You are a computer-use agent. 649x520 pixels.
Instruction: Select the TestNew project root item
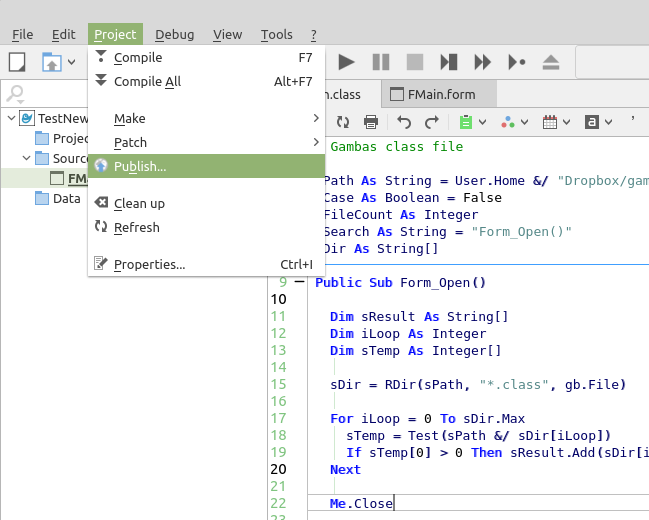click(x=54, y=118)
